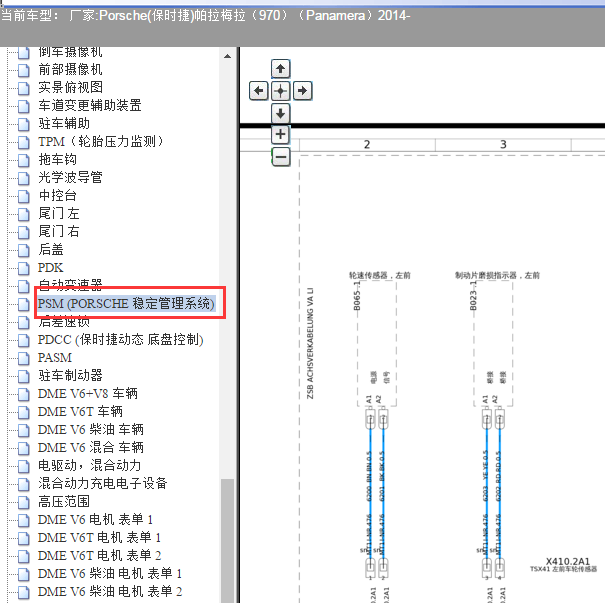This screenshot has height=603, width=605.
Task: Select DME V6+V8 车辆 entry
Action: click(x=88, y=394)
